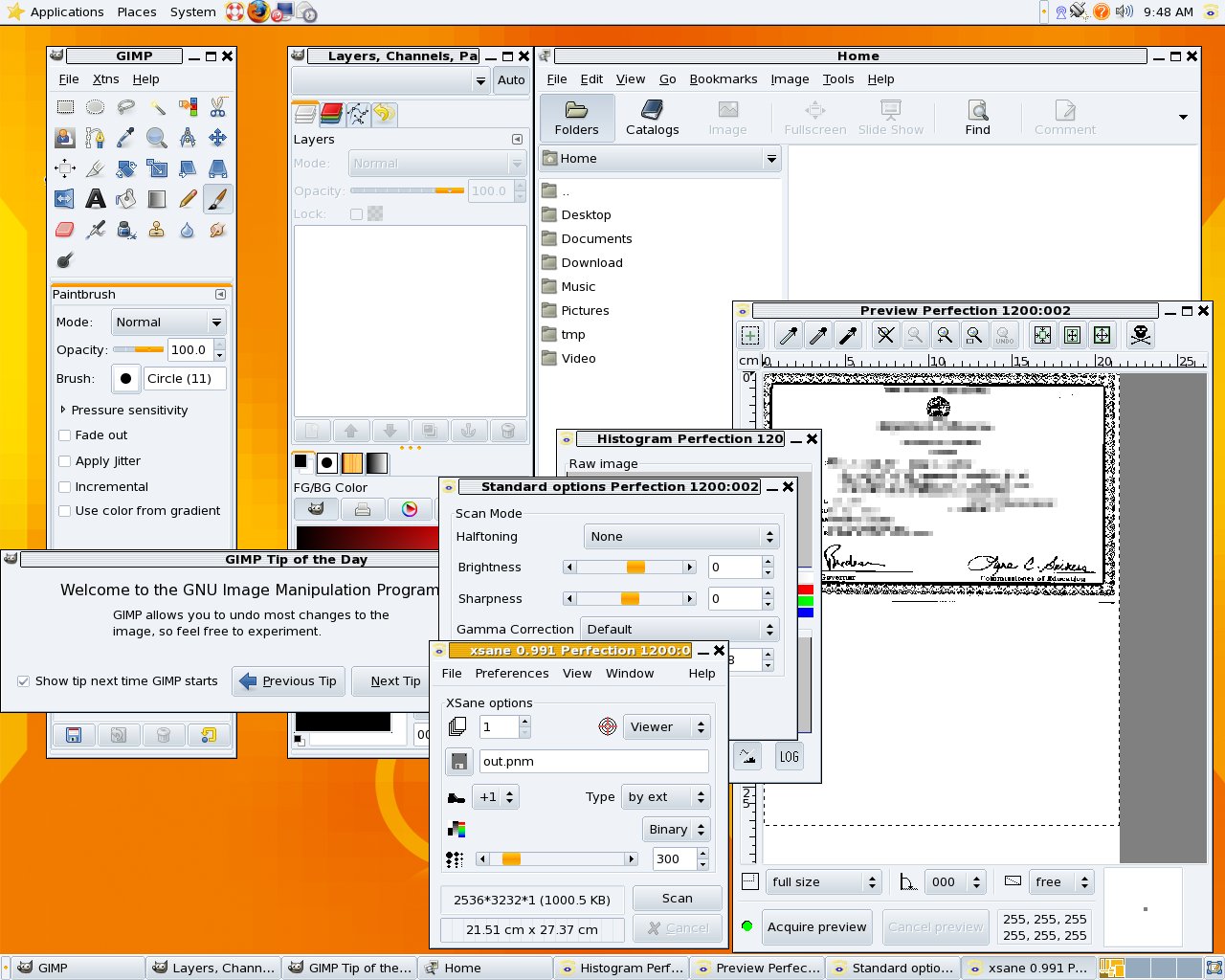The height and width of the screenshot is (980, 1225).
Task: Click the black point pipette in Preview
Action: coord(848,335)
